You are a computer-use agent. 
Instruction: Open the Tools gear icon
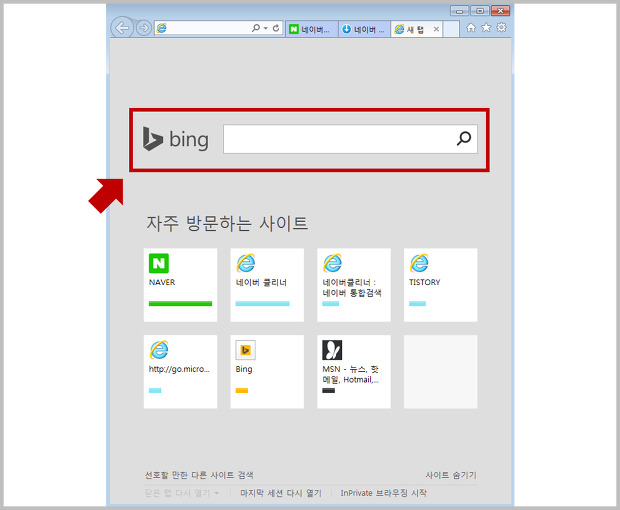(501, 27)
